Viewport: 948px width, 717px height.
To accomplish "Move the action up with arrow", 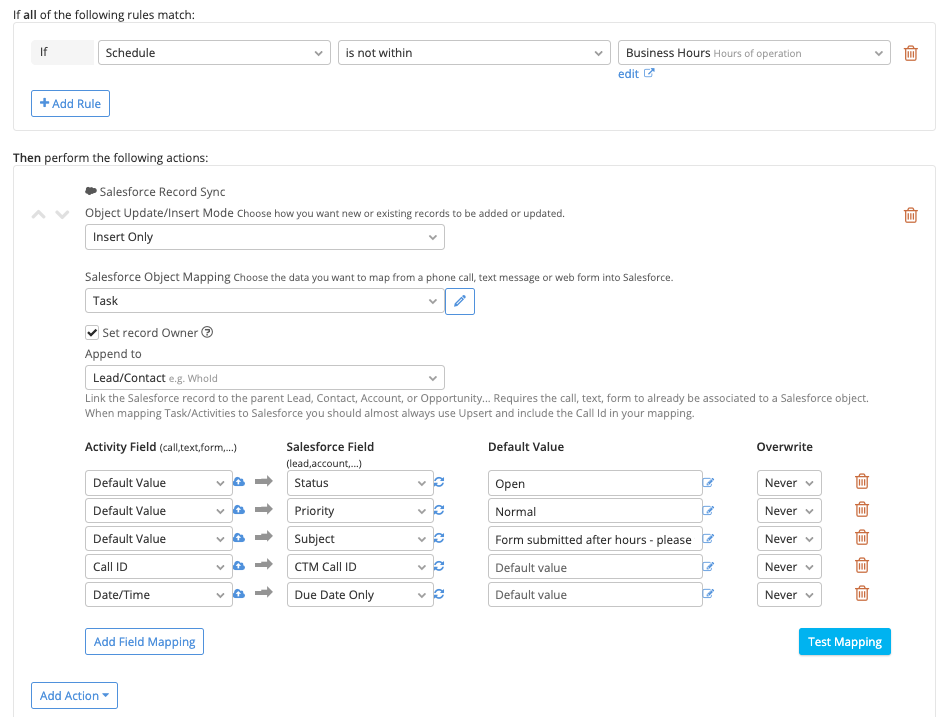I will click(x=39, y=215).
